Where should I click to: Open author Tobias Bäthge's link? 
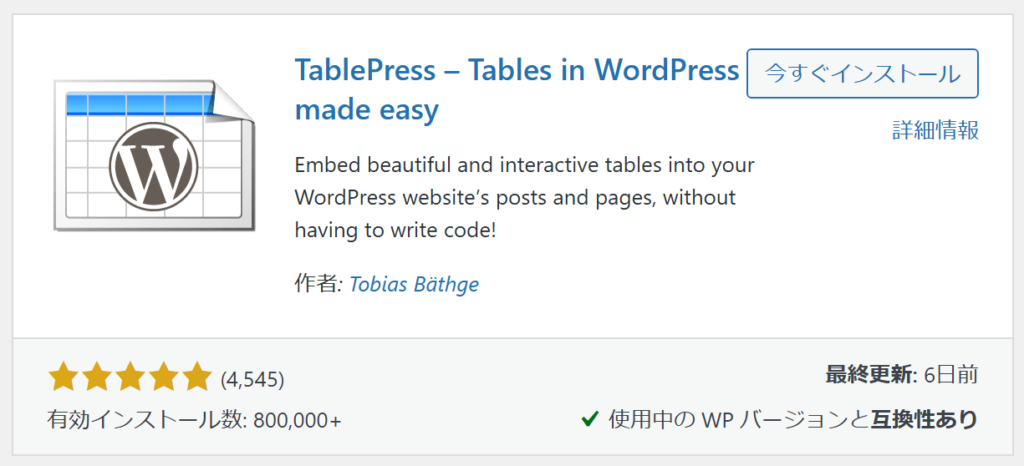415,285
